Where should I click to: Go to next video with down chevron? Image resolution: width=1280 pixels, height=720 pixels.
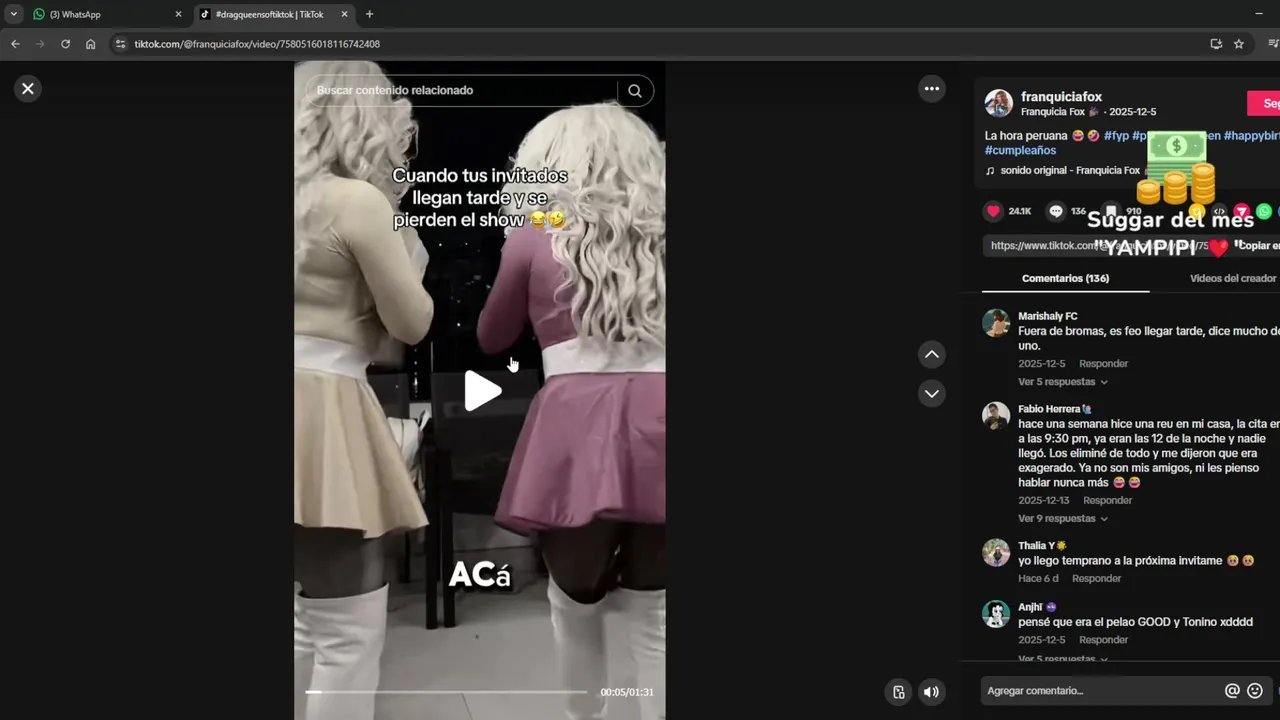(x=932, y=393)
